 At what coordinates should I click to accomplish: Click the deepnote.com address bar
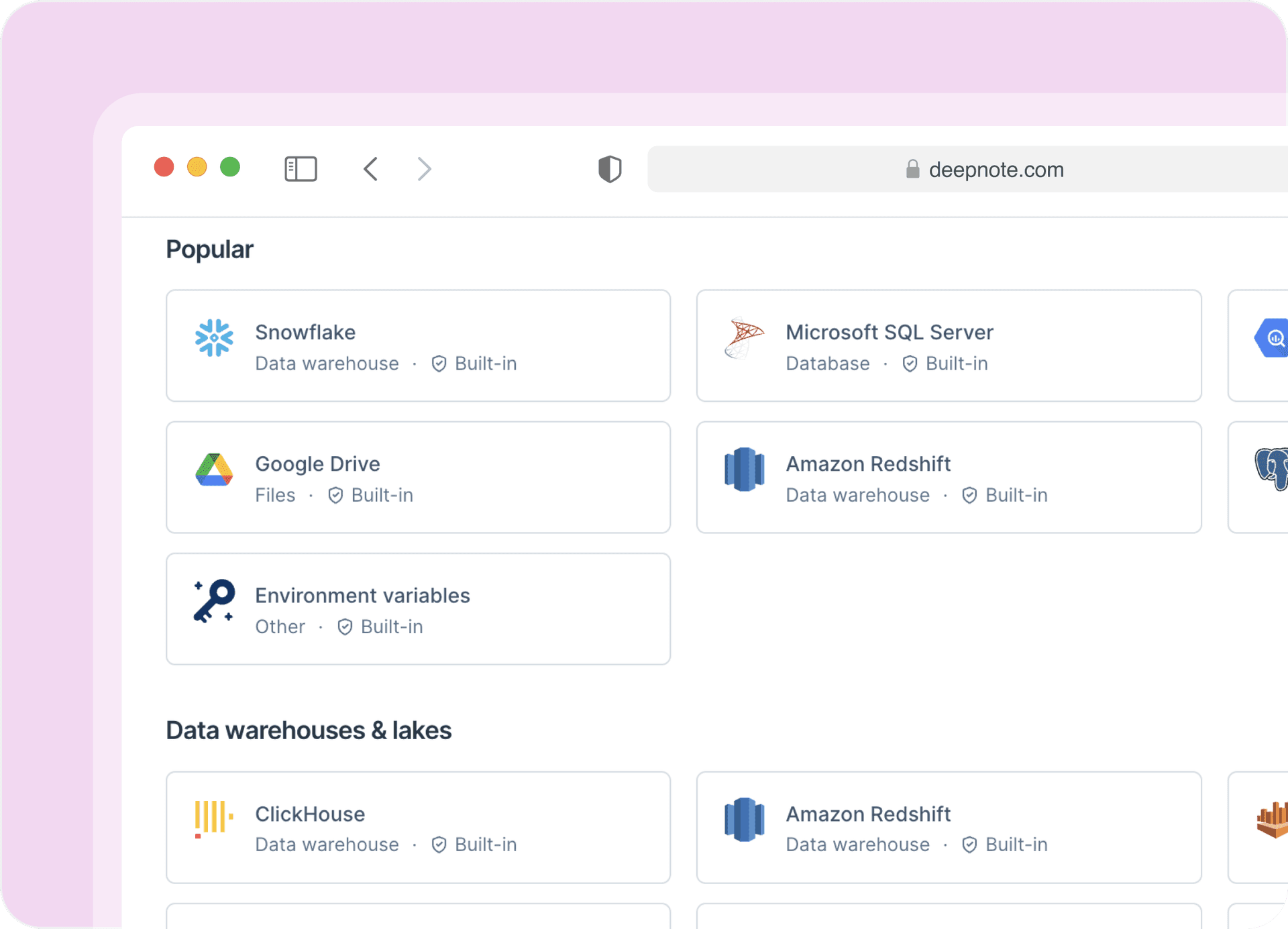pos(967,169)
